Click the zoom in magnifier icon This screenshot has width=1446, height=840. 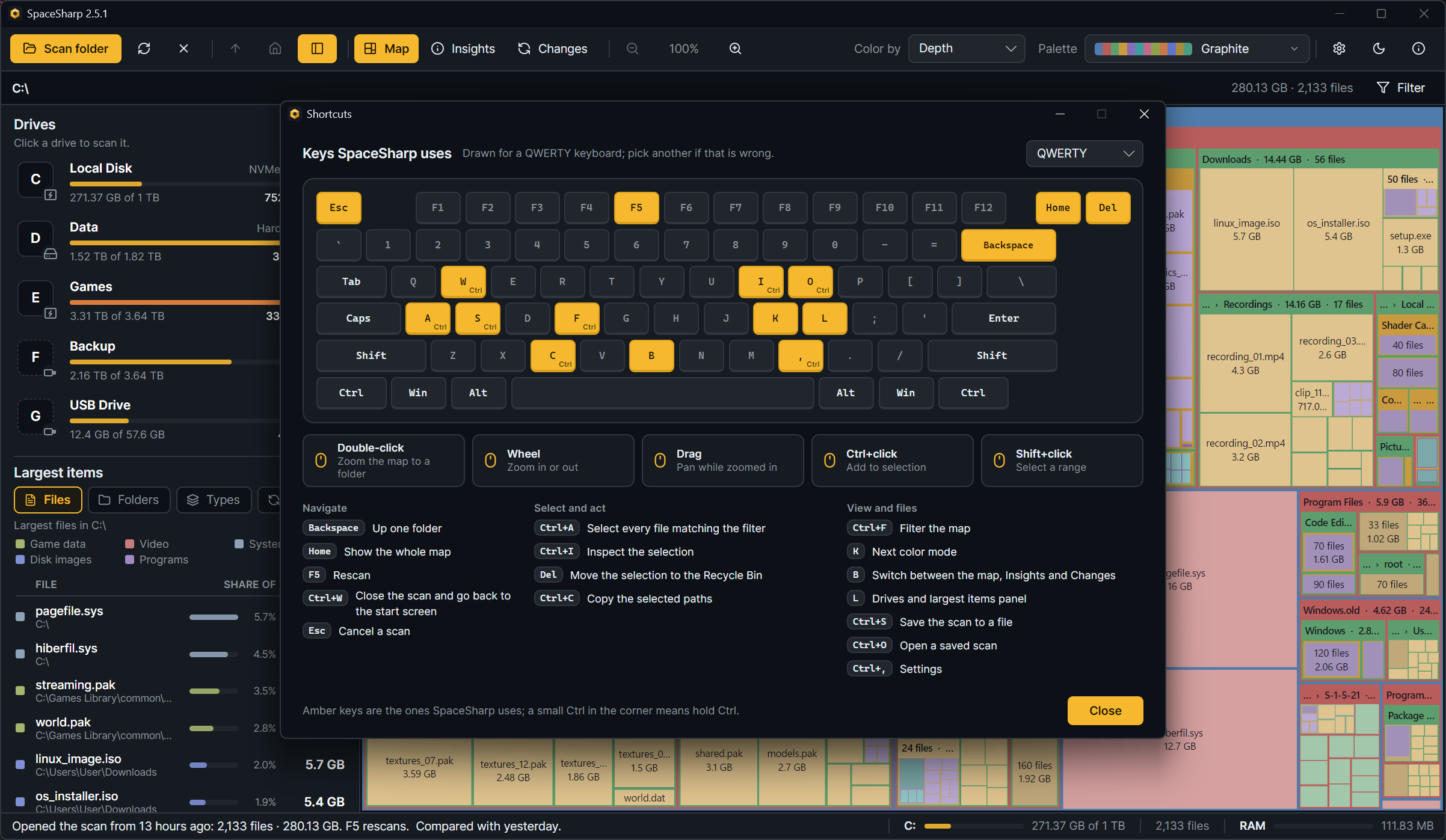coord(735,49)
